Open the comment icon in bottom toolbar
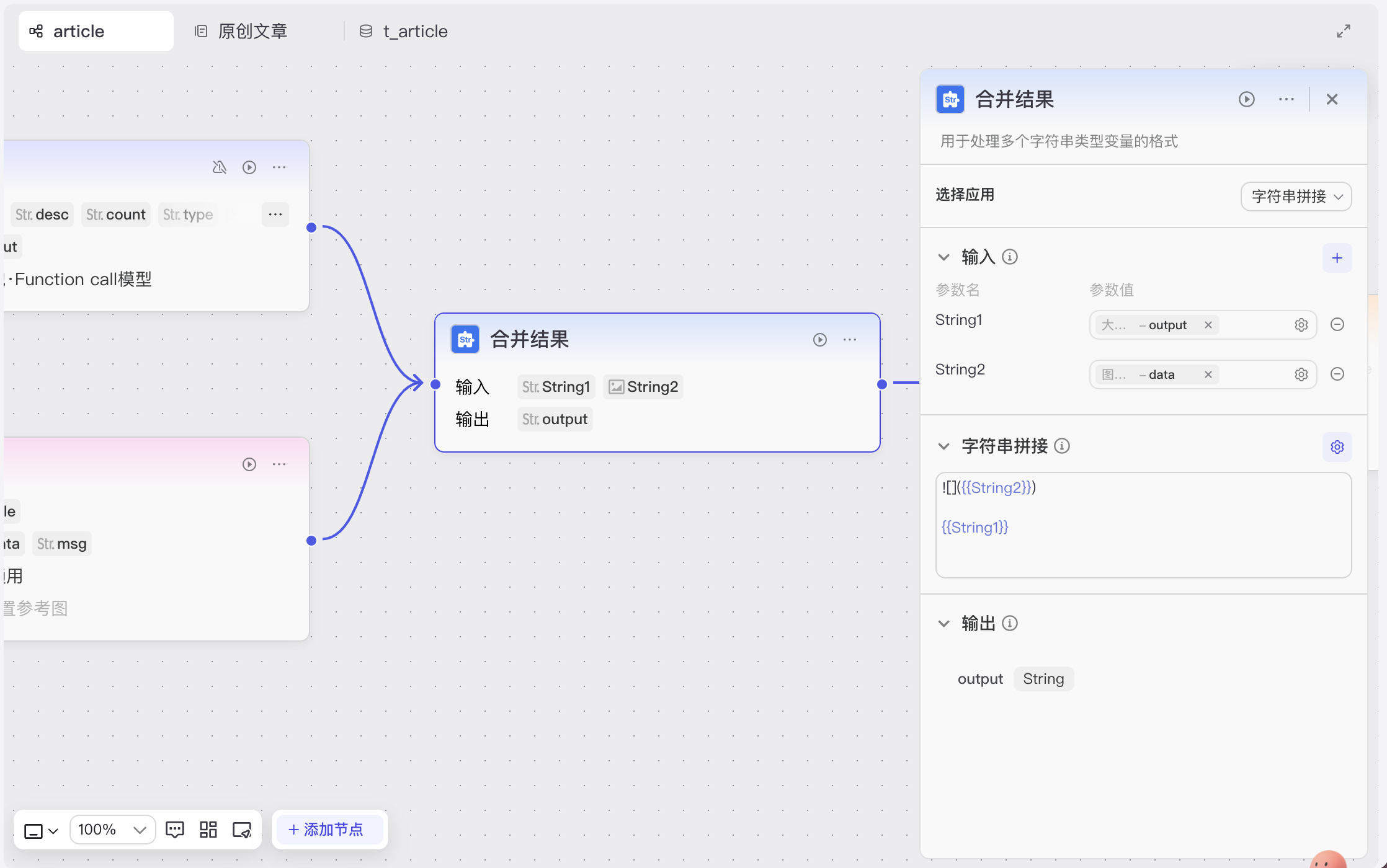The height and width of the screenshot is (868, 1387). pyautogui.click(x=175, y=830)
